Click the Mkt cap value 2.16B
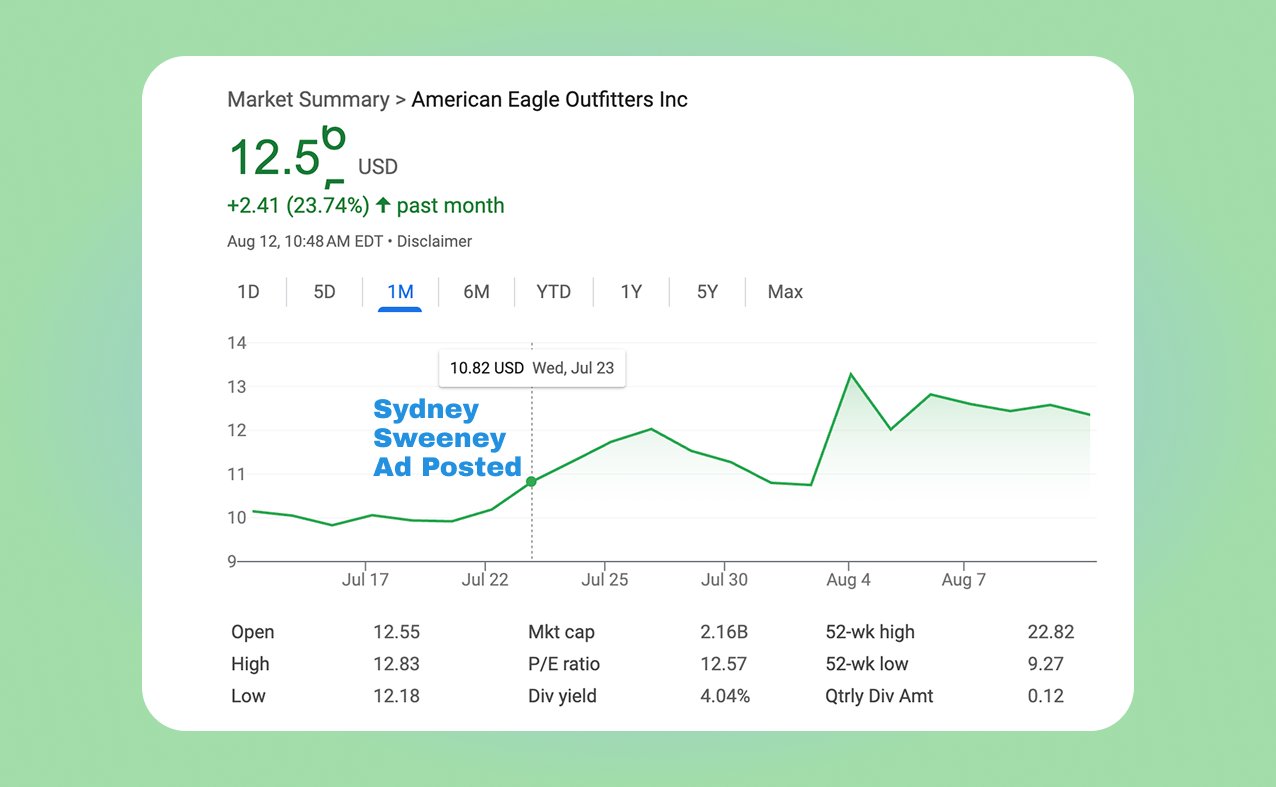Image resolution: width=1276 pixels, height=787 pixels. pyautogui.click(x=724, y=632)
